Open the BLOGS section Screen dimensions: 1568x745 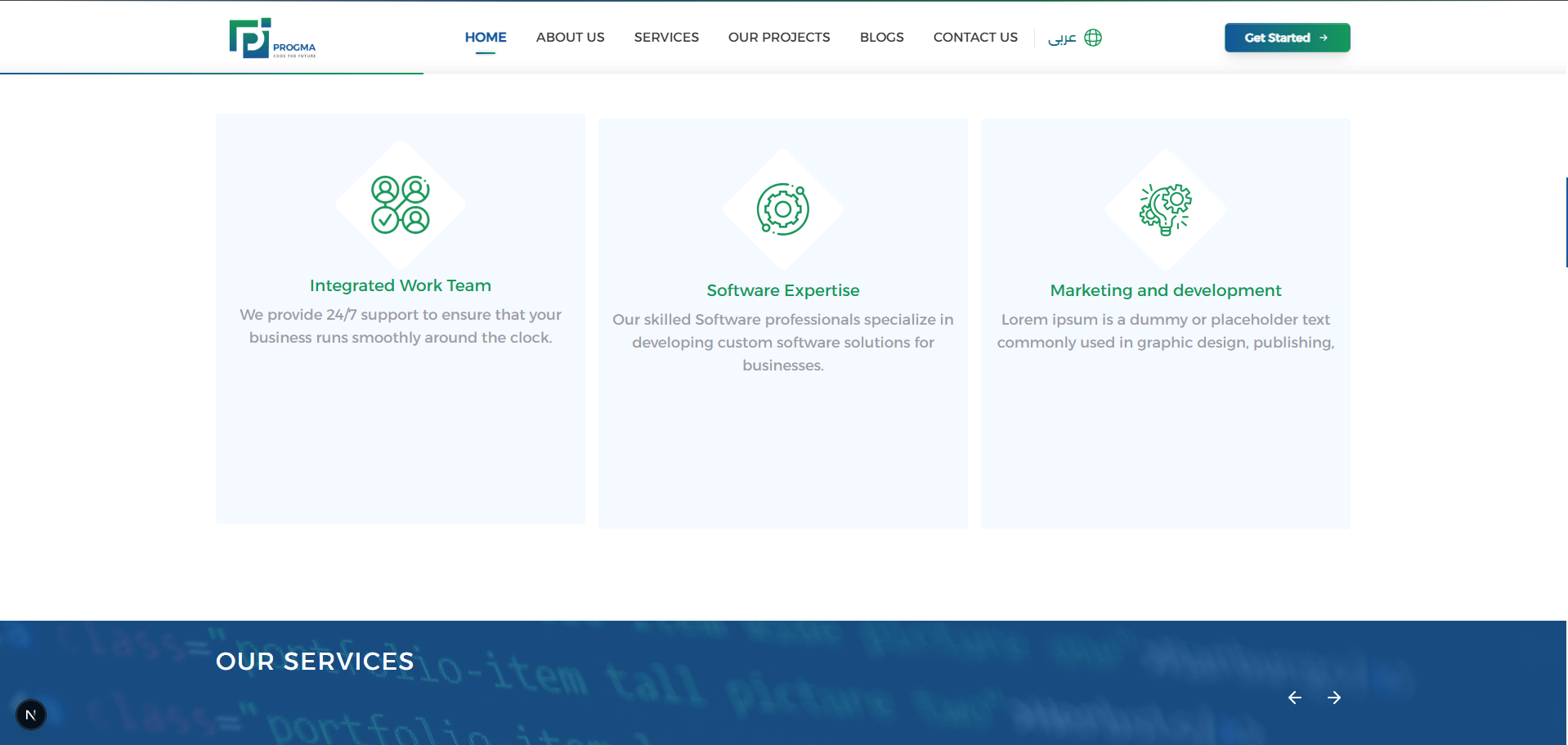point(881,37)
